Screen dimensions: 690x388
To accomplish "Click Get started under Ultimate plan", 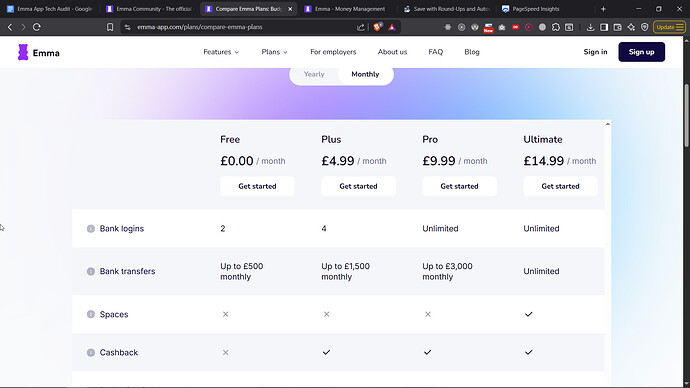I will pos(560,186).
